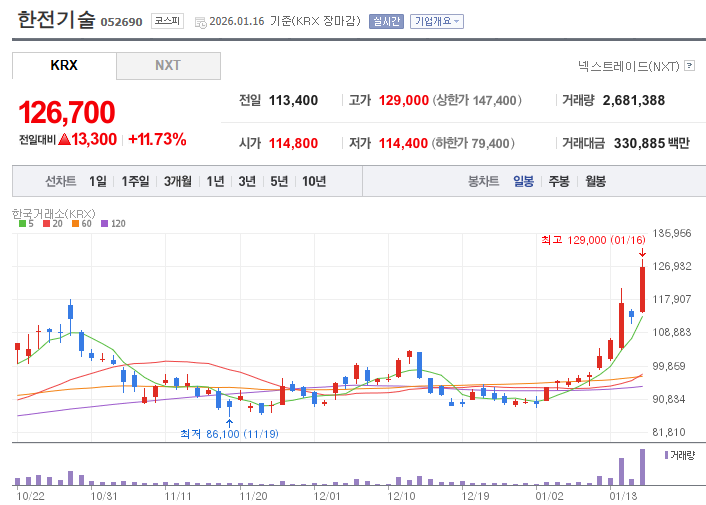Click the calendar icon beside 2026.01.16
This screenshot has height=505, width=706.
click(x=200, y=22)
